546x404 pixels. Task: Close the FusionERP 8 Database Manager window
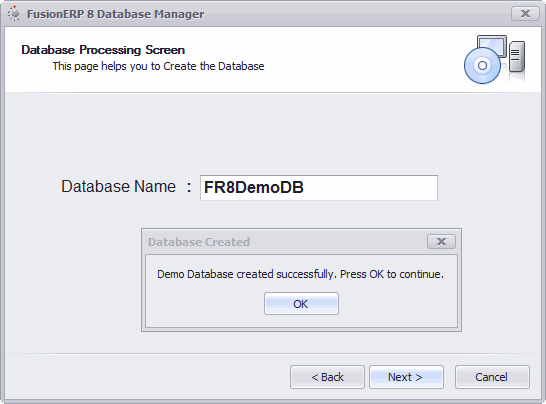525,14
